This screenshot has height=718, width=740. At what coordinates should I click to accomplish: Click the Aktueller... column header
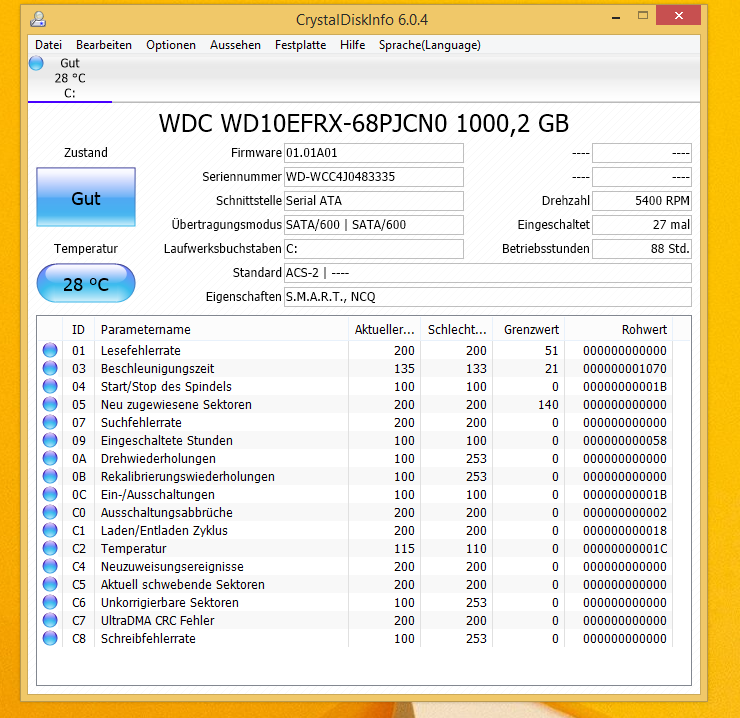click(x=385, y=329)
